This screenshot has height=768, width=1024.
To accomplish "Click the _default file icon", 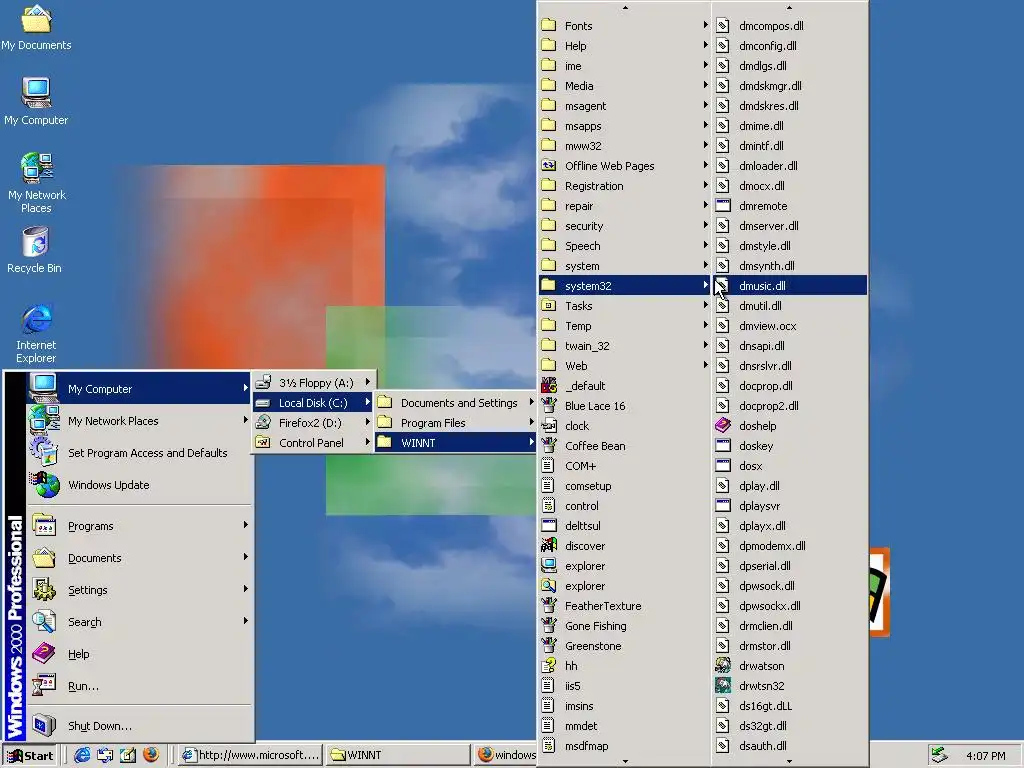I will 549,385.
